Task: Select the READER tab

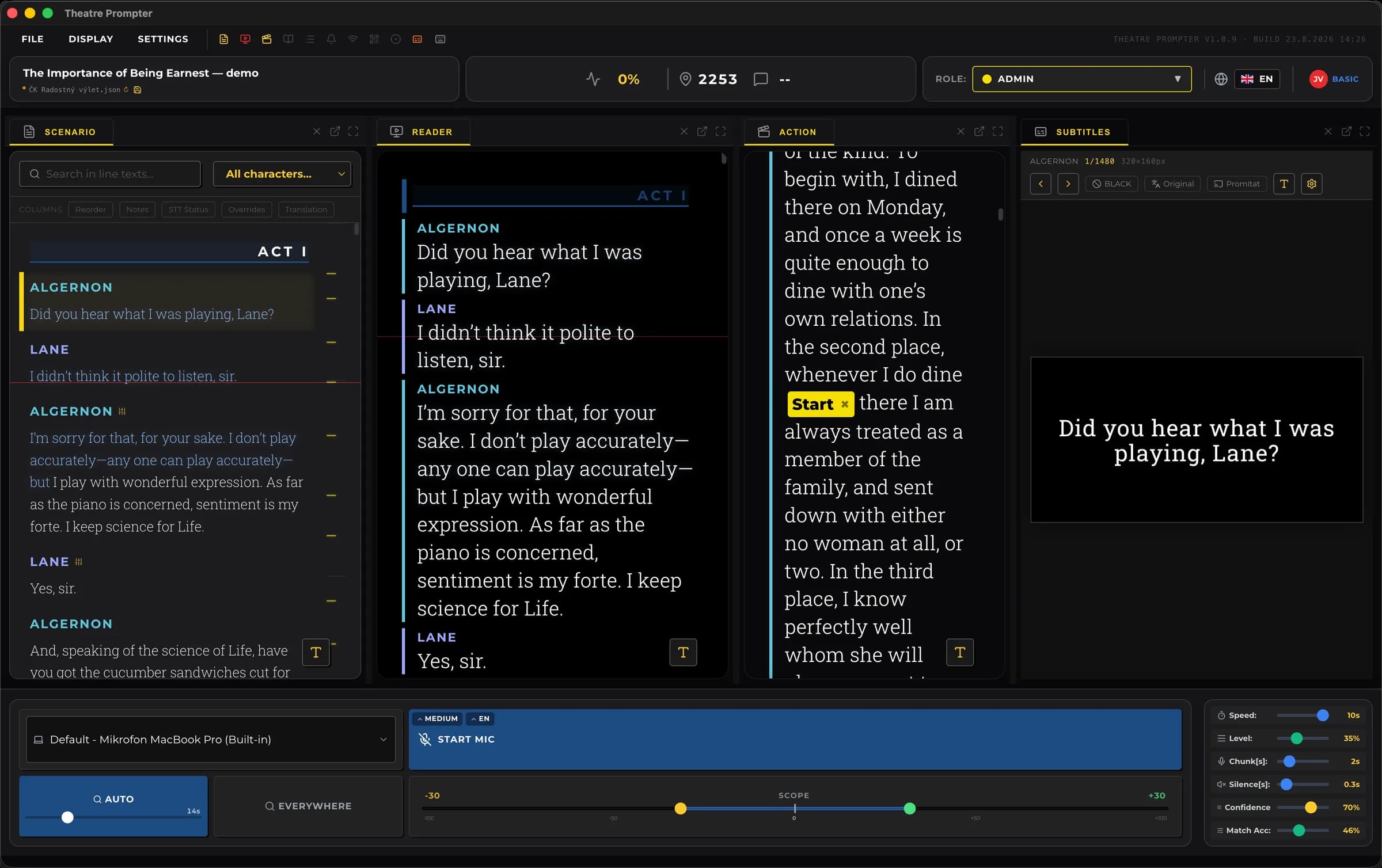Action: point(423,132)
